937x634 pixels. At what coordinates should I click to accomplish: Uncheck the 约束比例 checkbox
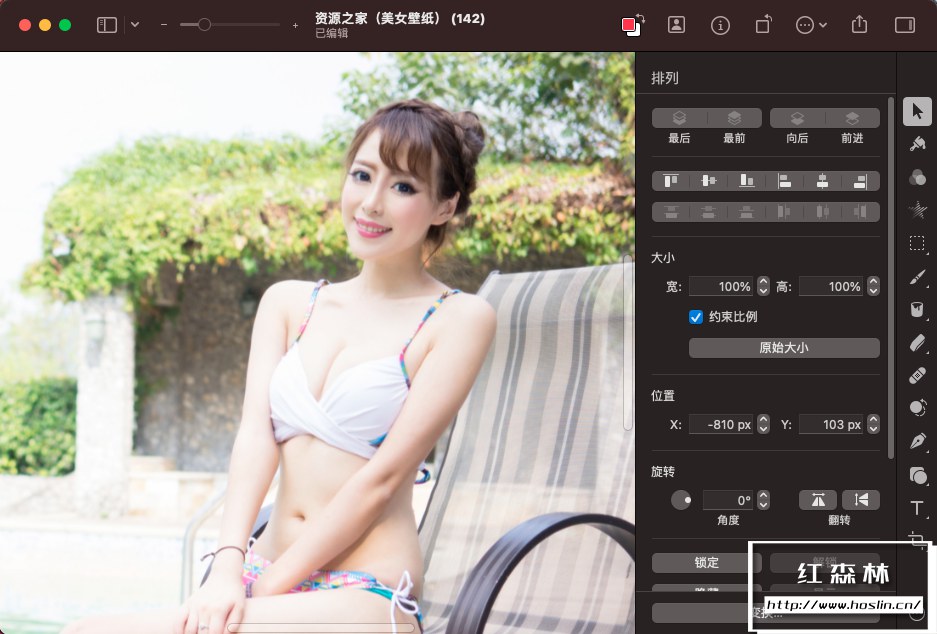[x=695, y=317]
